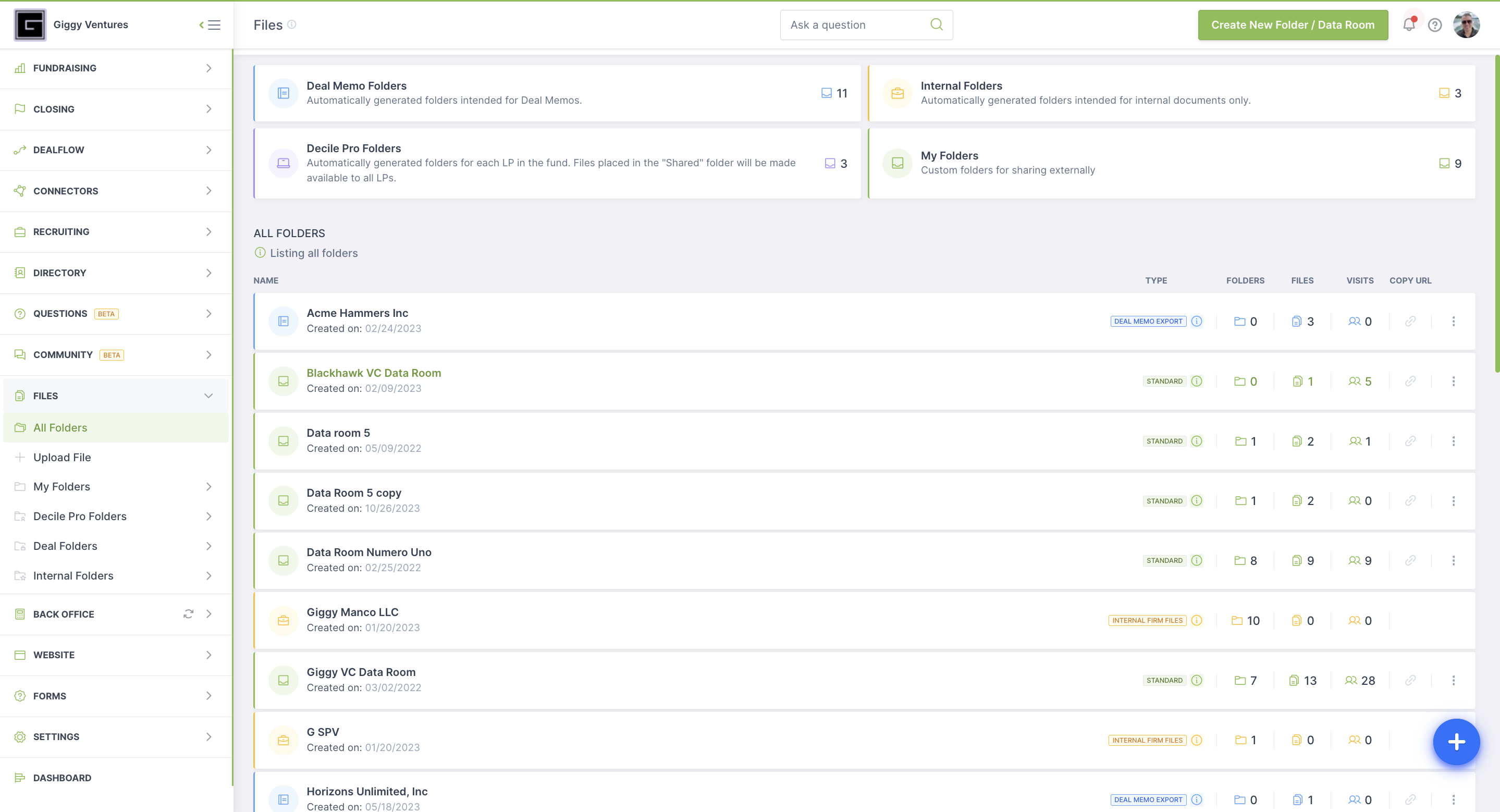The image size is (1500, 812).
Task: Expand the Decile Pro Folders in sidebar
Action: click(x=209, y=516)
